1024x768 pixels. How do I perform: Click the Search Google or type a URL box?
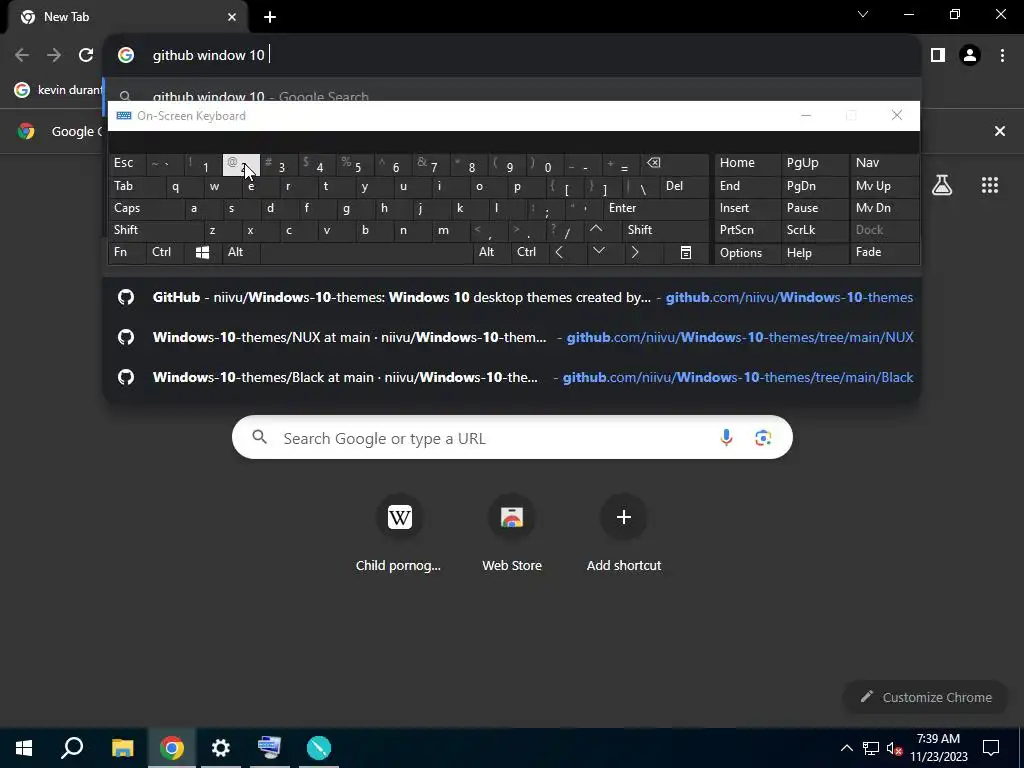512,438
